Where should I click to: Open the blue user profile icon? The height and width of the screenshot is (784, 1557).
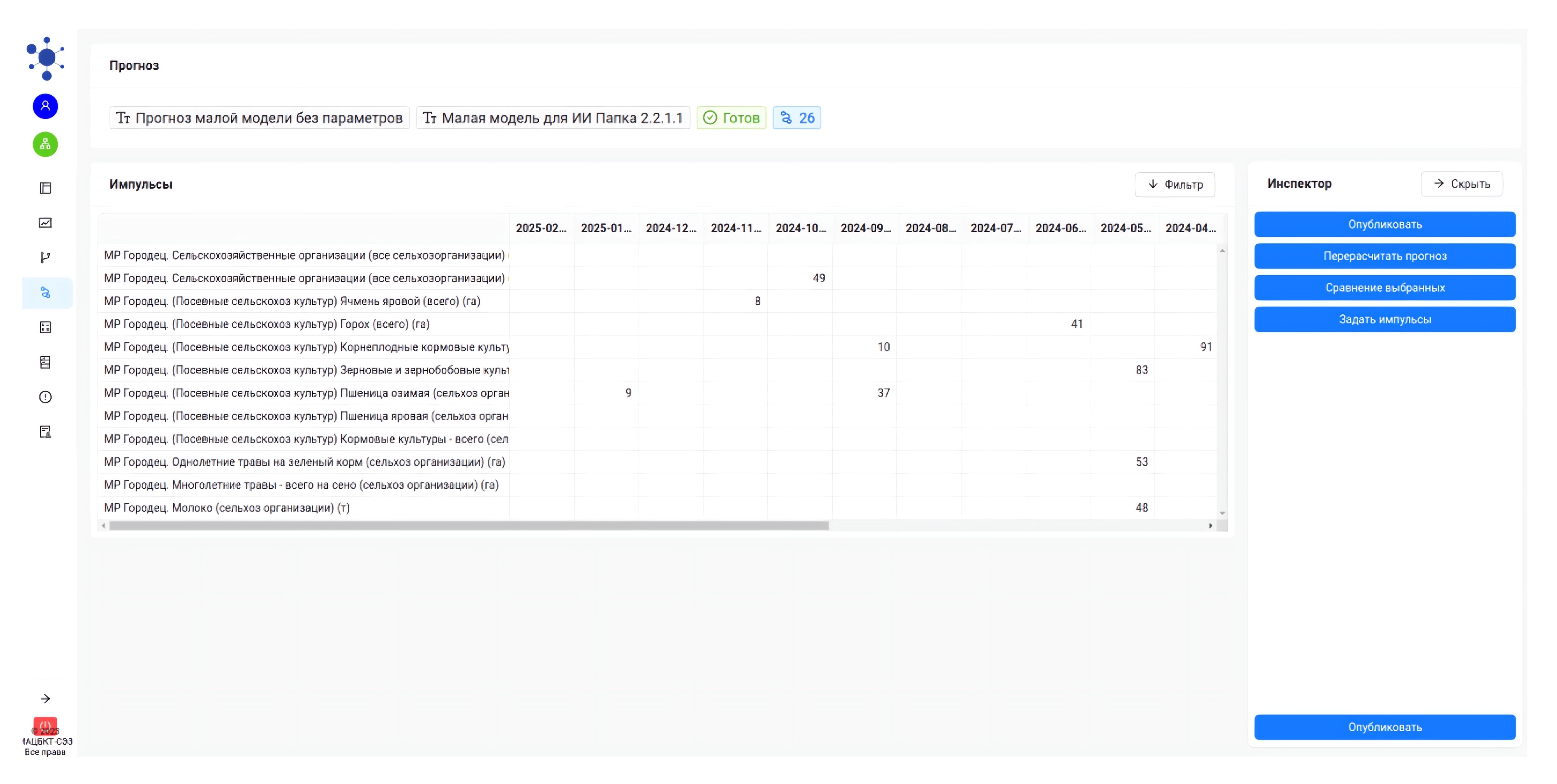point(45,106)
